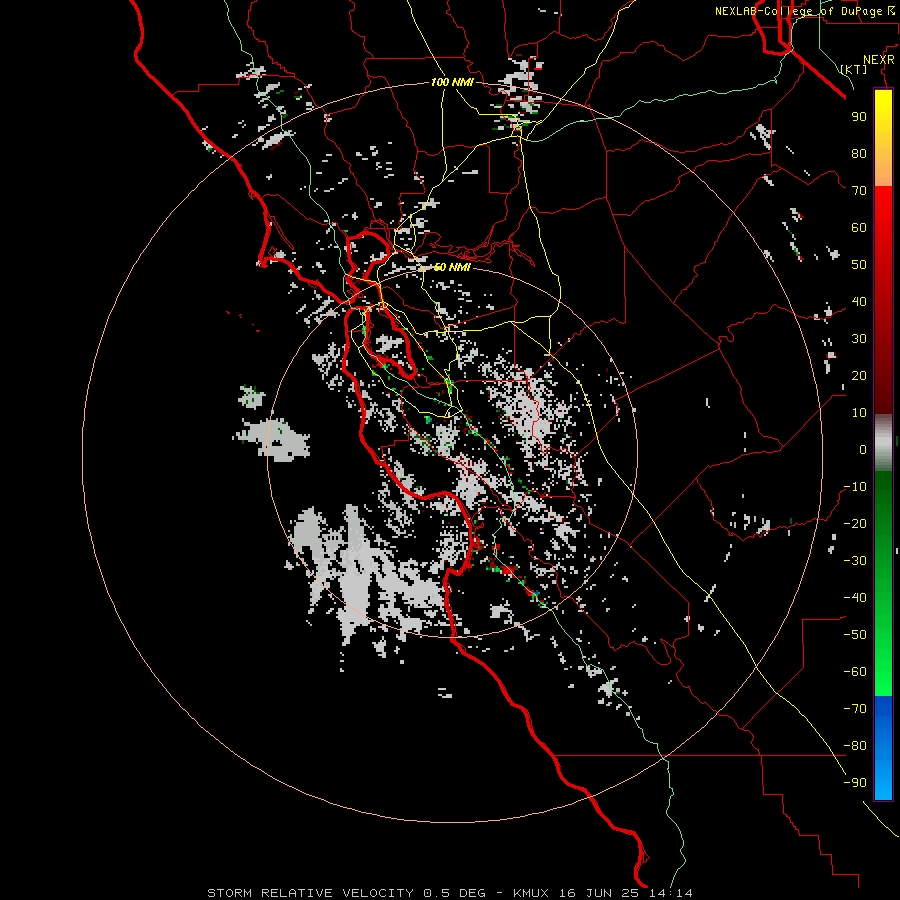Click the "-80" velocity scale label
This screenshot has height=900, width=900.
point(855,746)
